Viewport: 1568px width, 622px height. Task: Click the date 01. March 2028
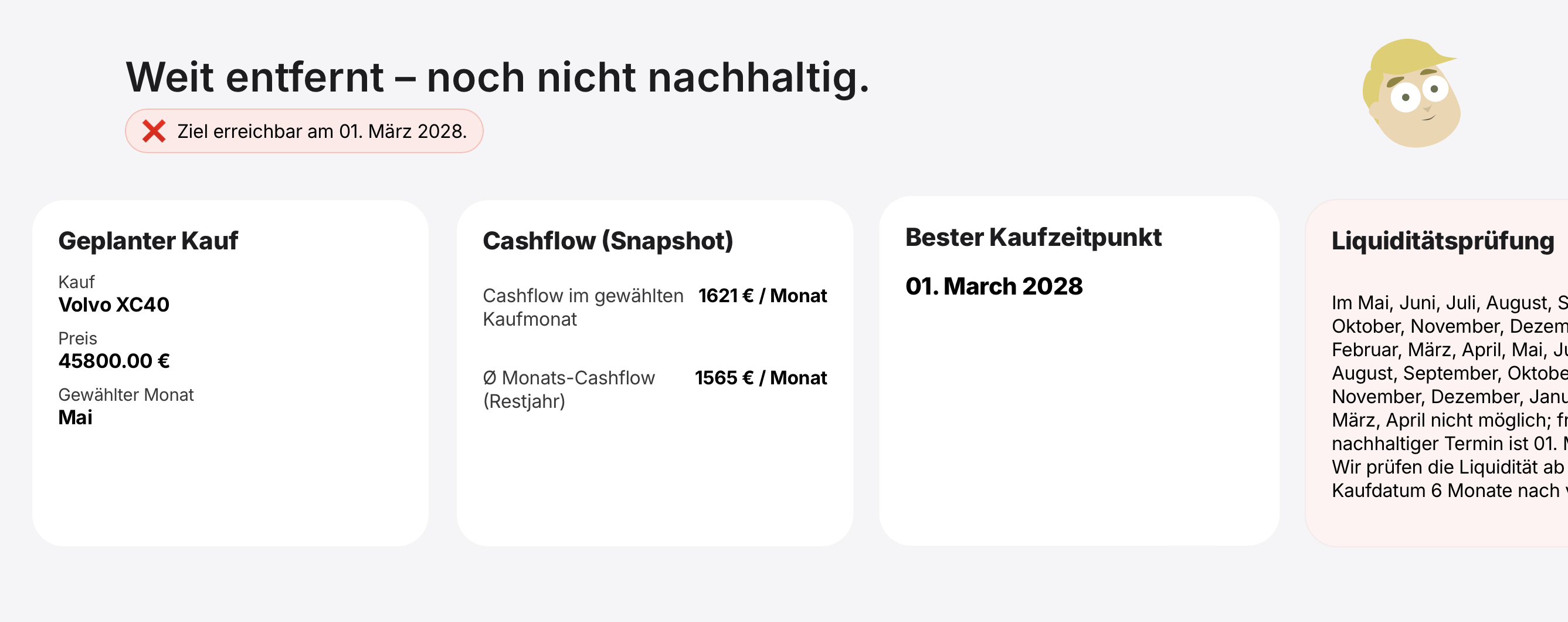pyautogui.click(x=994, y=286)
